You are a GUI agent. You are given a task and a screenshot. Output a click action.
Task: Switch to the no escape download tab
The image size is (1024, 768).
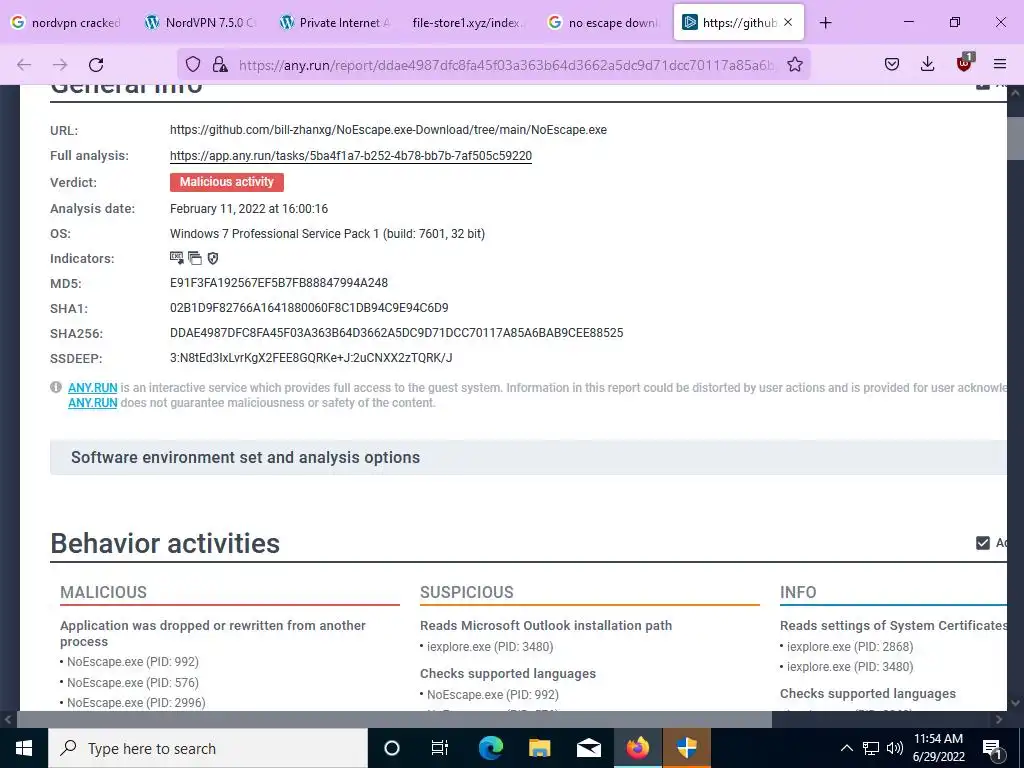(x=603, y=23)
